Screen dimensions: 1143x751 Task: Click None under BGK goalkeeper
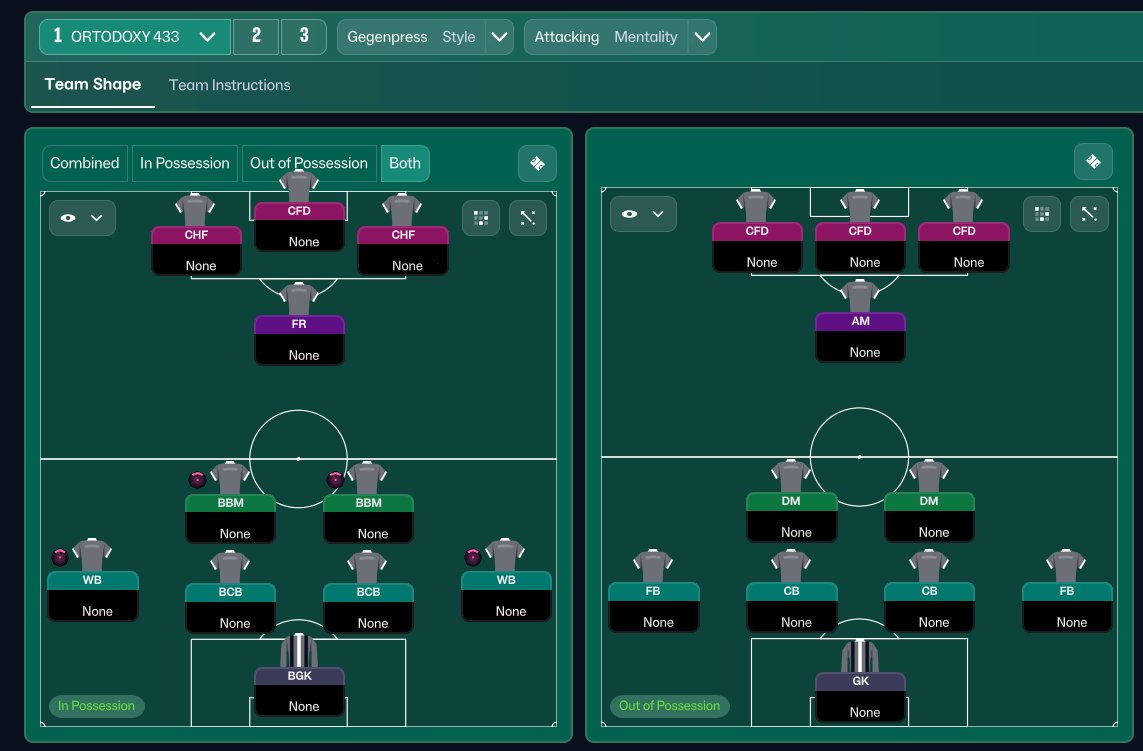tap(303, 707)
